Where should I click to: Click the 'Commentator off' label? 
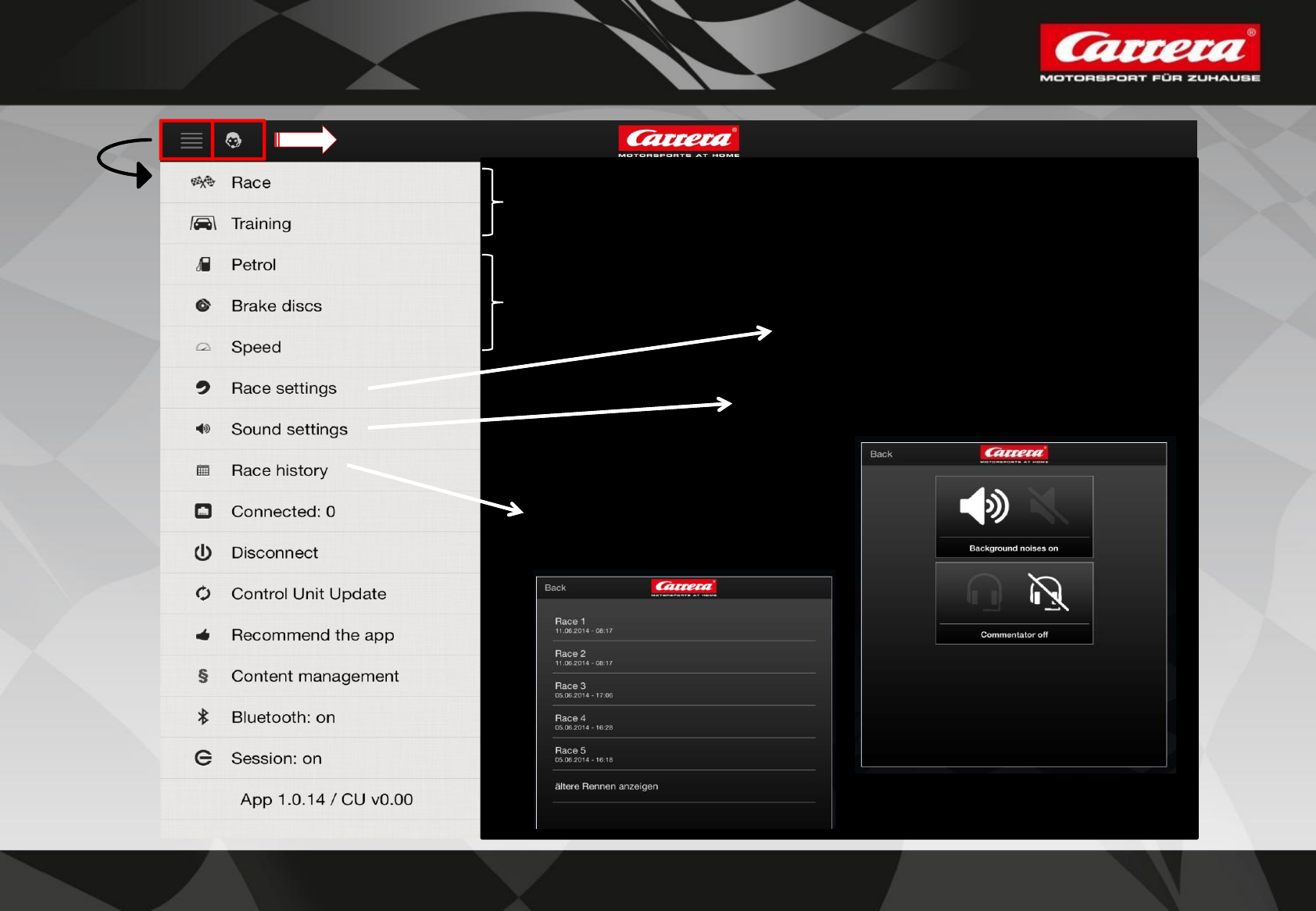[1014, 634]
